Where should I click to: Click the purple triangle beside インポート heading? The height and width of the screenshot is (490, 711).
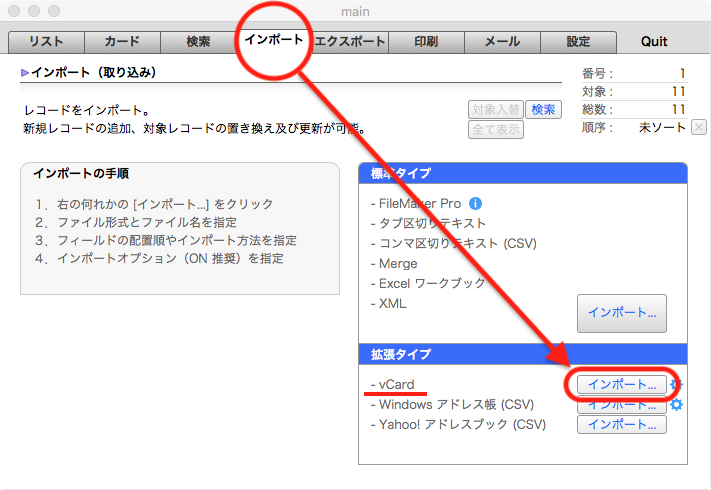point(25,74)
